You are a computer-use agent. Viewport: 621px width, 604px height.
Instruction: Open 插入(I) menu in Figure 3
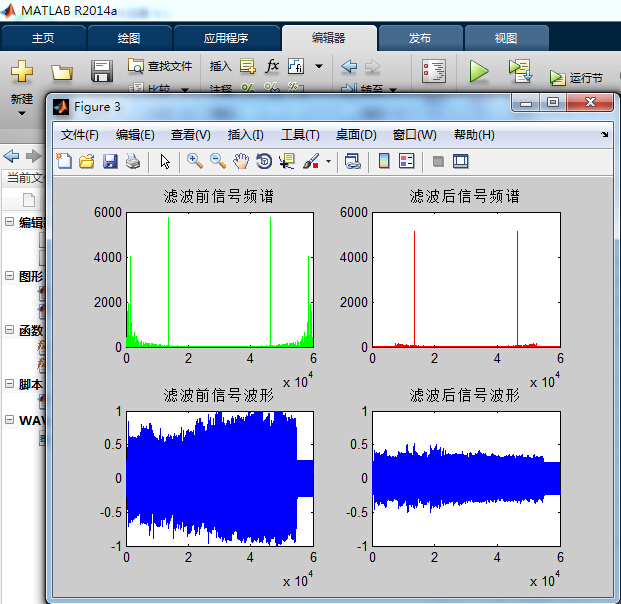(x=246, y=135)
